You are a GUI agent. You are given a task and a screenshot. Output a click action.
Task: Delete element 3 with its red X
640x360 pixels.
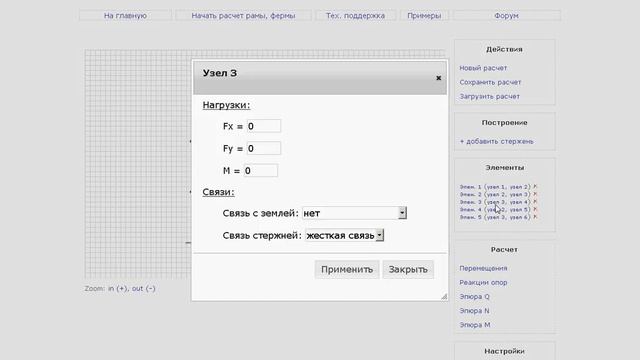point(535,202)
